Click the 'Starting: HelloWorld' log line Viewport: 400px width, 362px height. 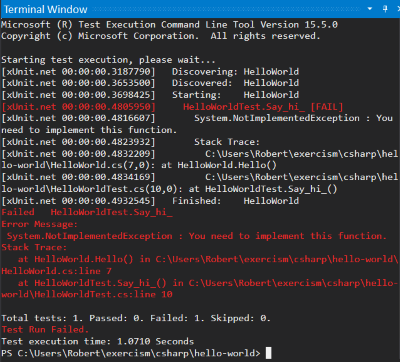tap(150, 95)
